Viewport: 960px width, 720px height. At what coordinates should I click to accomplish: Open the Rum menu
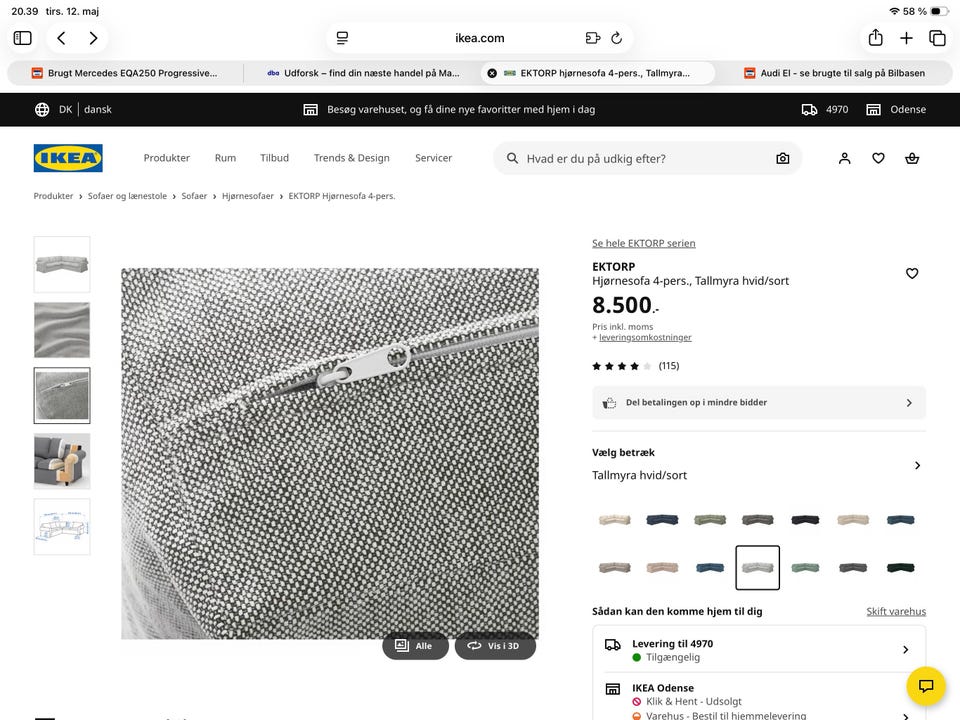tap(225, 158)
